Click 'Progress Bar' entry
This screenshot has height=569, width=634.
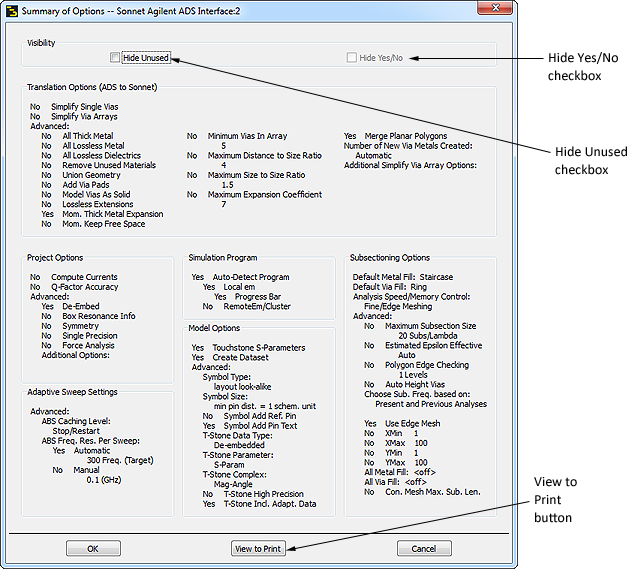coord(258,296)
